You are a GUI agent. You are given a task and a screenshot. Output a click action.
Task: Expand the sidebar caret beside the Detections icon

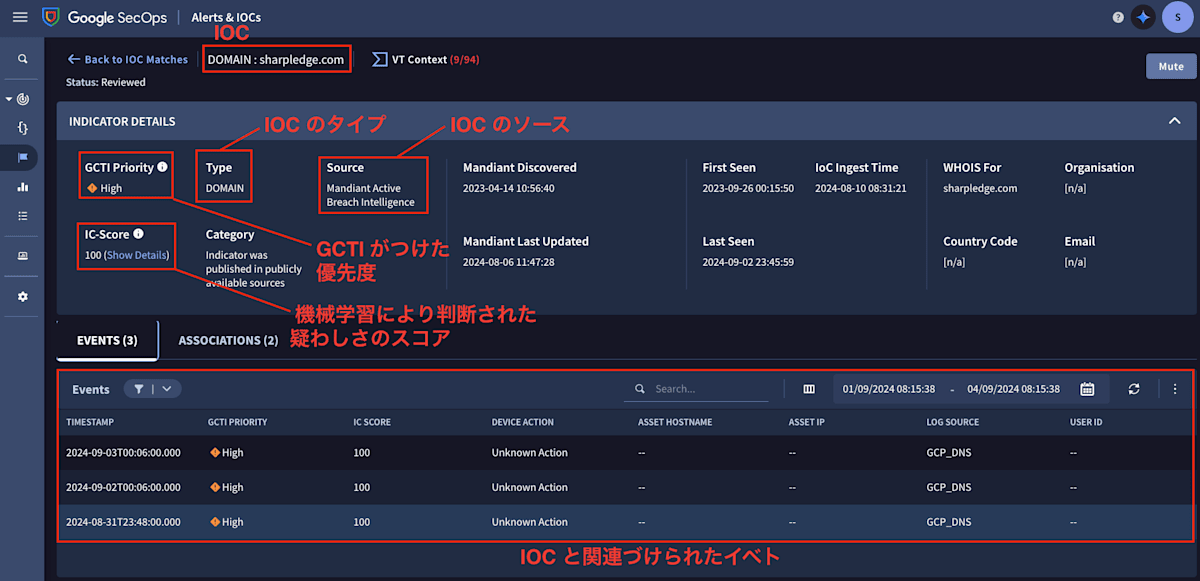click(9, 99)
